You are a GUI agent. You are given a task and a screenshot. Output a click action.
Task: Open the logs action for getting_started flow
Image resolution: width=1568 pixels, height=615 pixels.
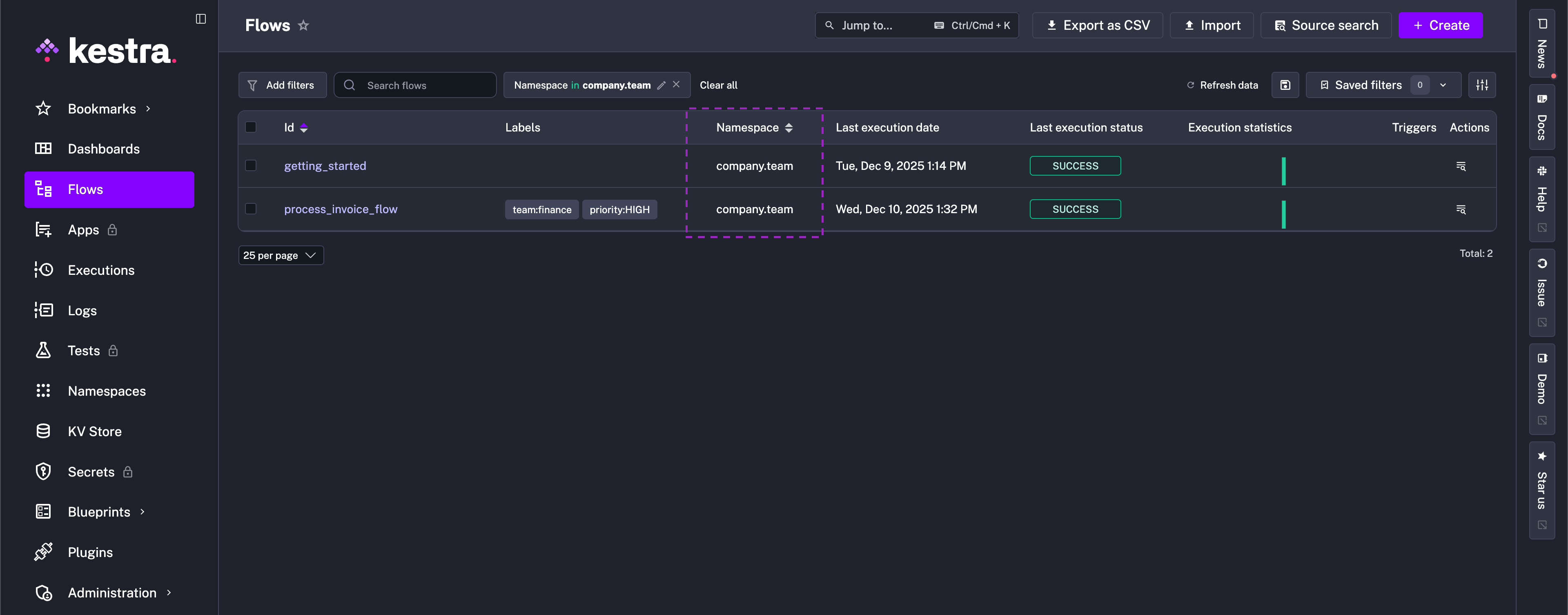pyautogui.click(x=1461, y=166)
